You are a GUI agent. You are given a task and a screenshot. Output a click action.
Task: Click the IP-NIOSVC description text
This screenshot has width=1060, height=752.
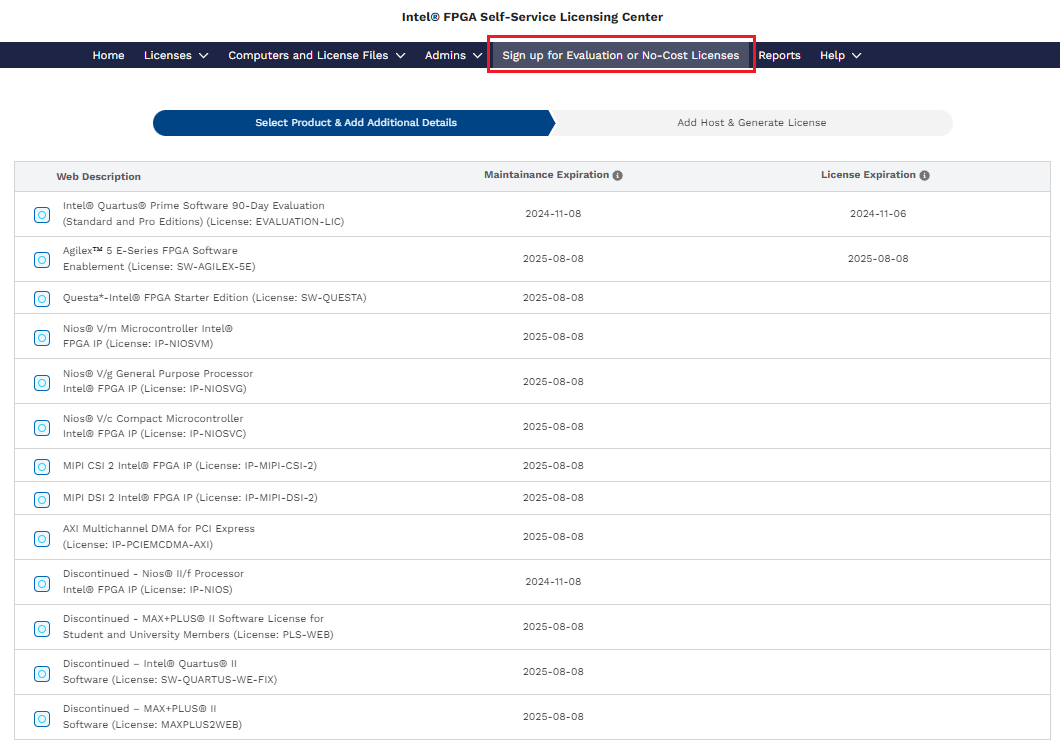pyautogui.click(x=154, y=426)
